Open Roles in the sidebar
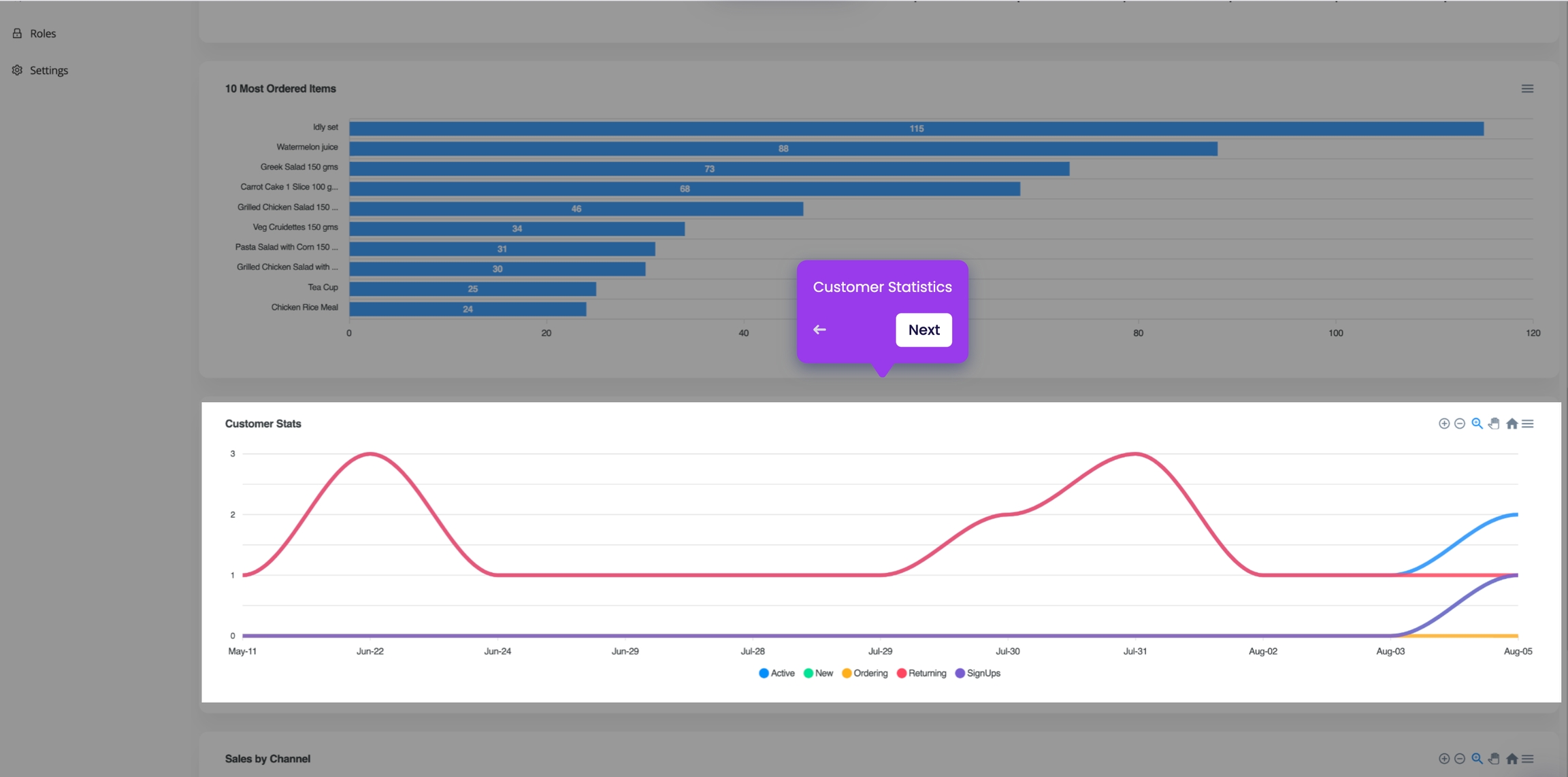1568x777 pixels. (42, 33)
